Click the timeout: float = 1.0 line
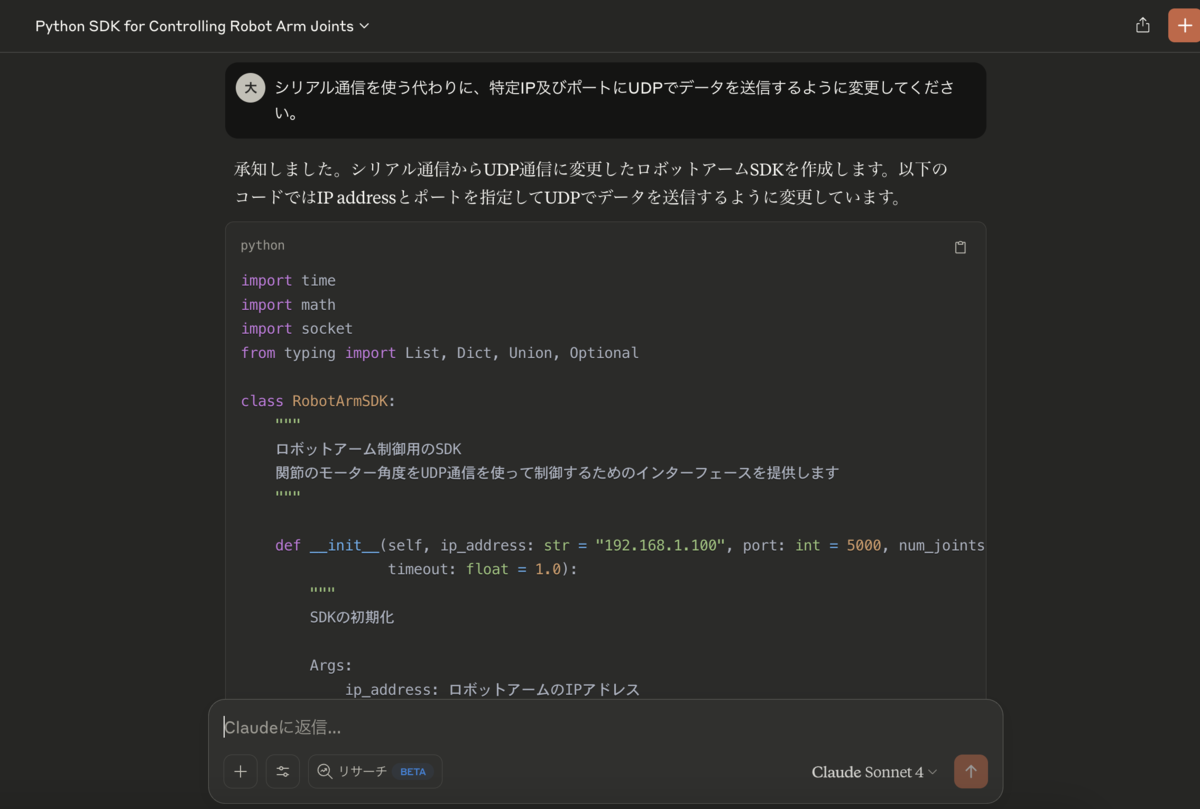This screenshot has height=809, width=1200. point(483,569)
